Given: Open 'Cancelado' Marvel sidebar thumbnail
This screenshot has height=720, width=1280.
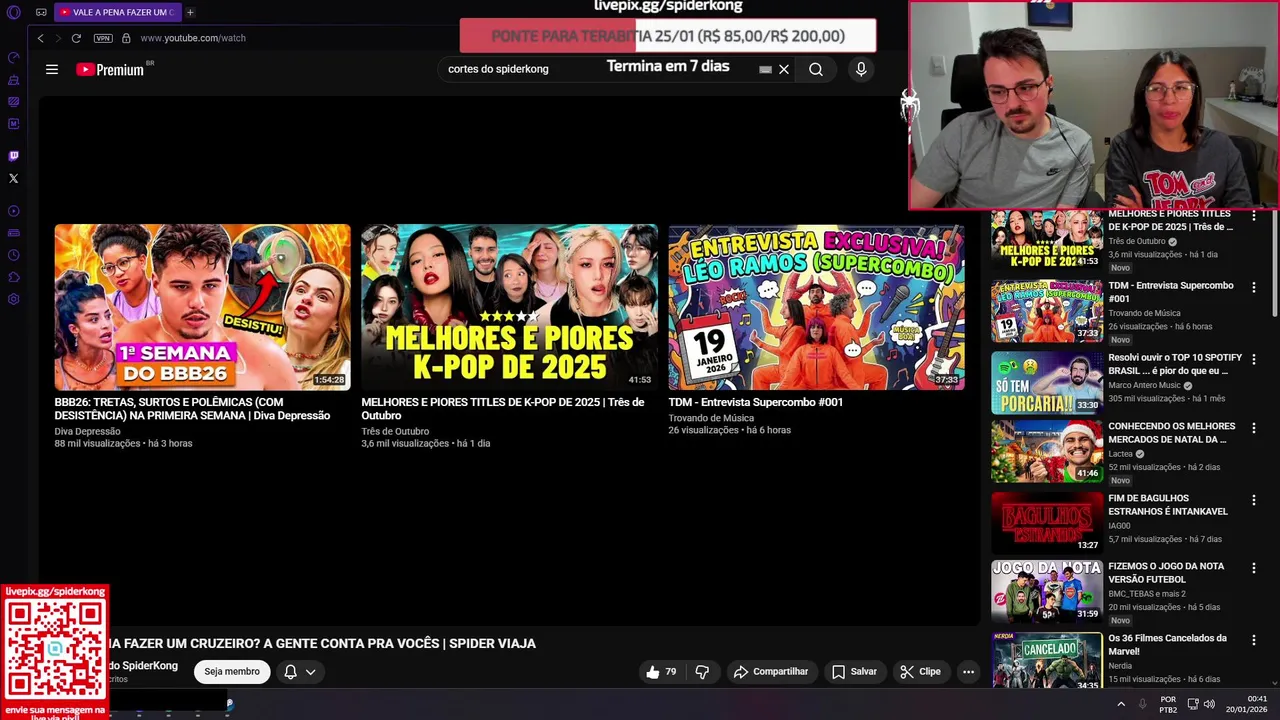Looking at the screenshot, I should [x=1047, y=660].
